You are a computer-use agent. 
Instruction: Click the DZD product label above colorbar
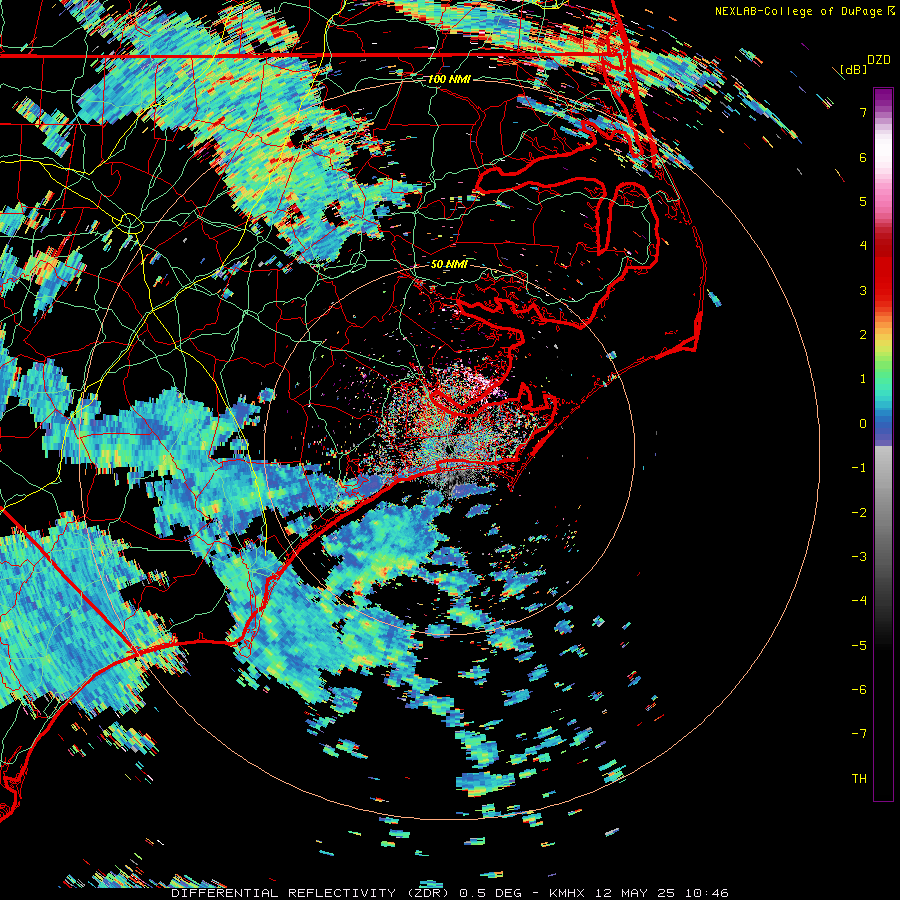[879, 60]
